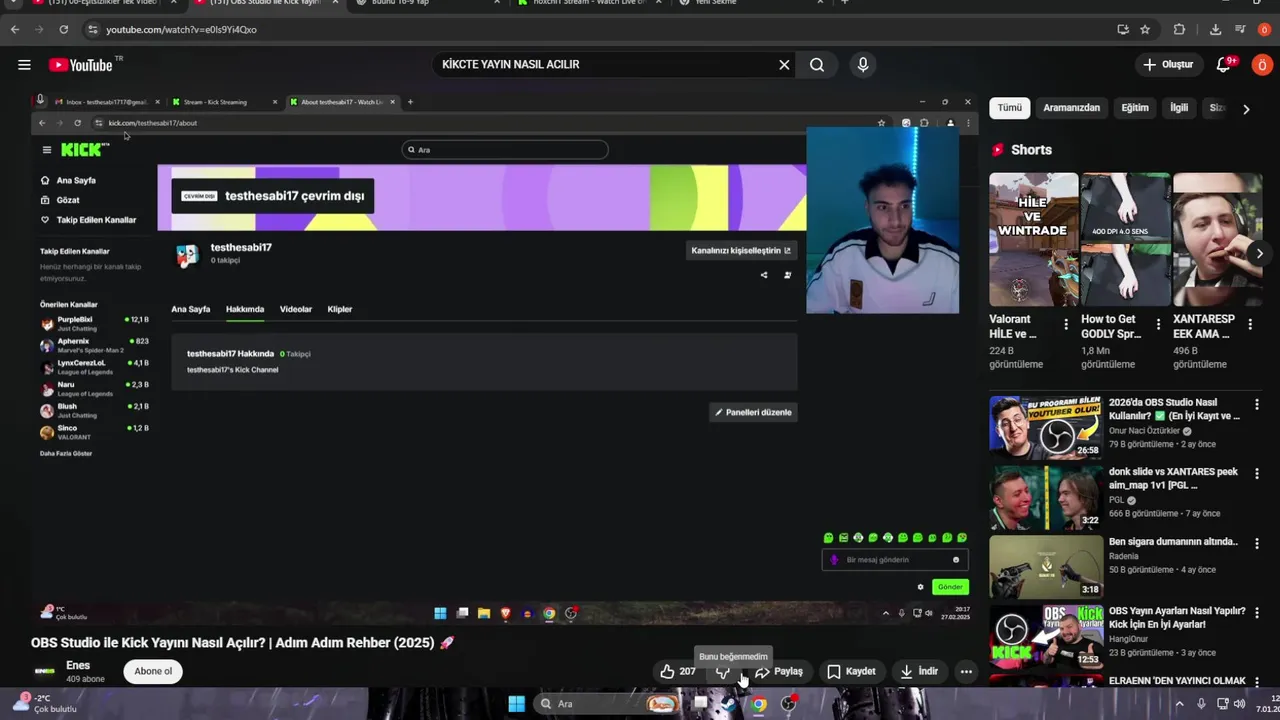This screenshot has width=1280, height=720.
Task: Open the Chrome profile avatar
Action: click(x=1265, y=30)
